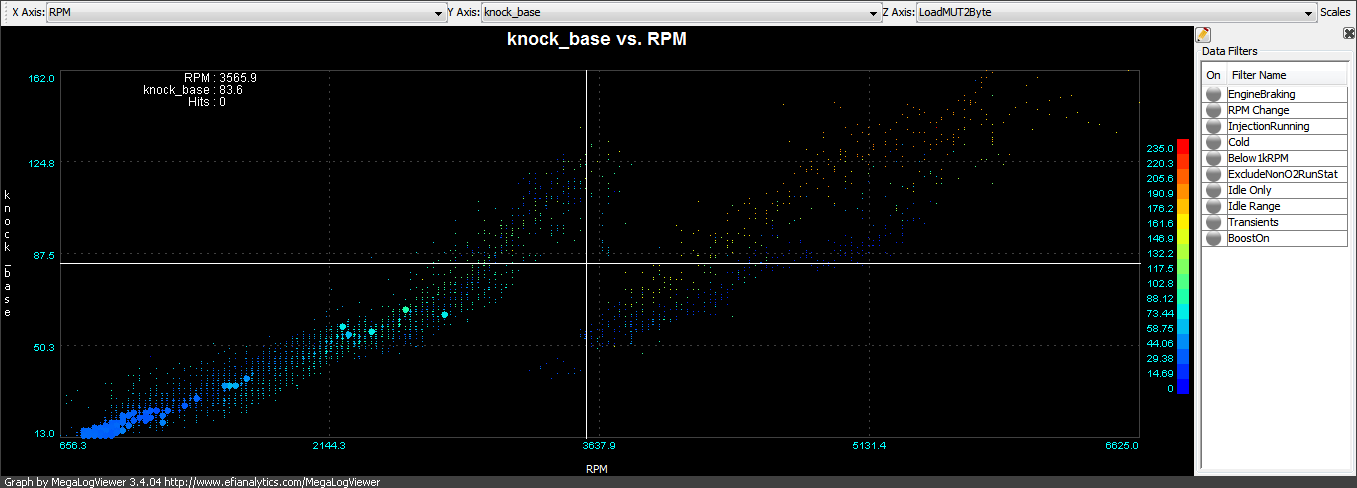Toggle the Below1kRPM filter circle
This screenshot has height=488, width=1357.
pos(1213,158)
